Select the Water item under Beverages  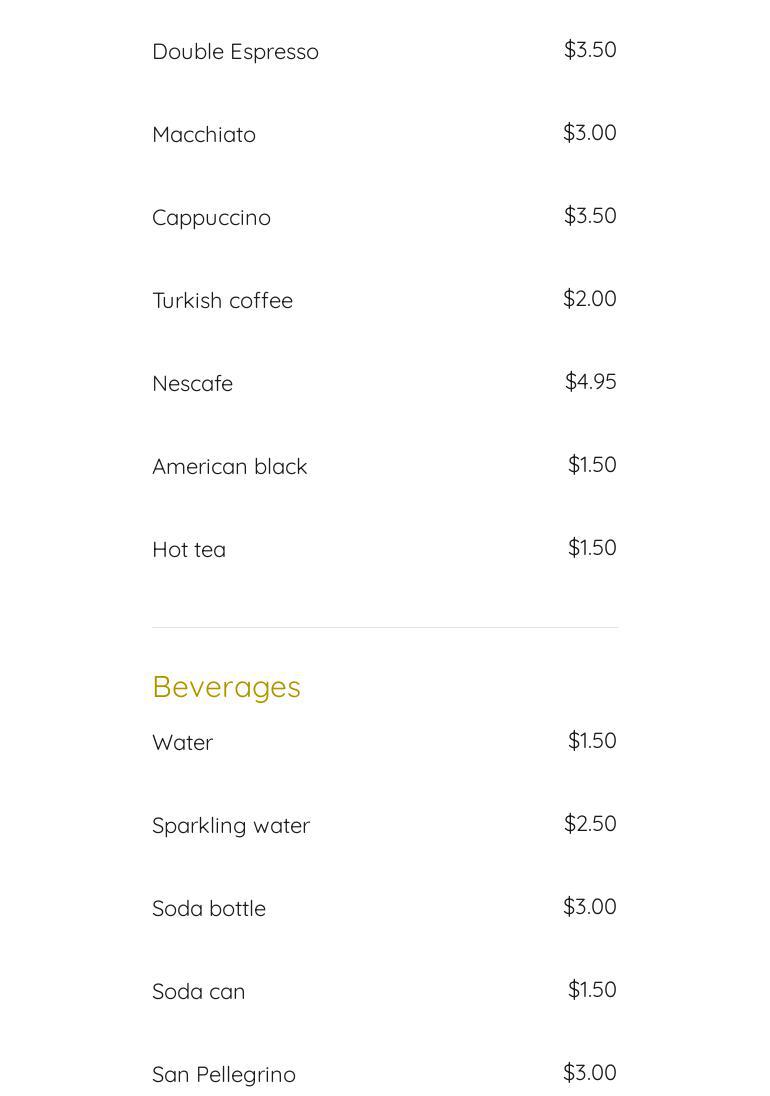[182, 743]
